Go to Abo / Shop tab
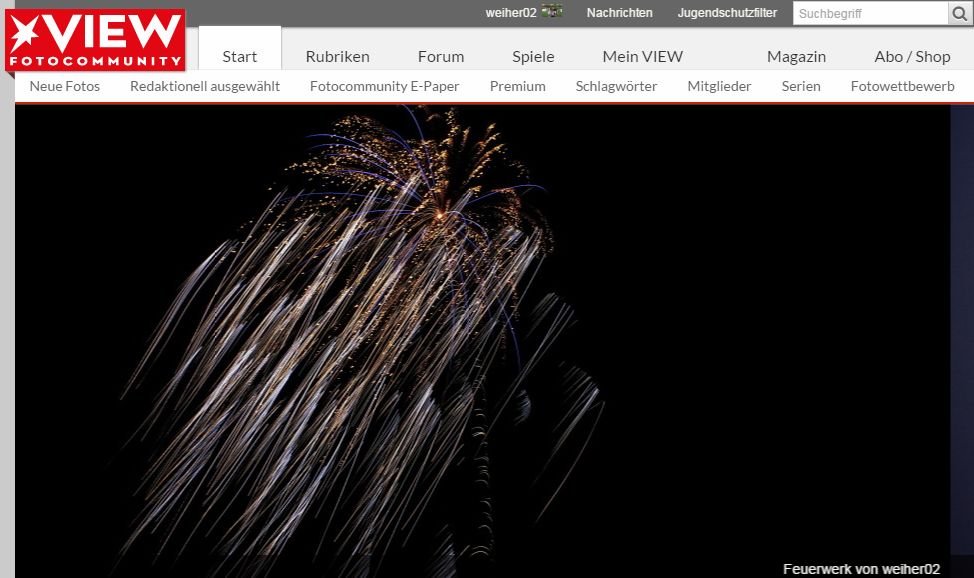974x578 pixels. [x=912, y=56]
